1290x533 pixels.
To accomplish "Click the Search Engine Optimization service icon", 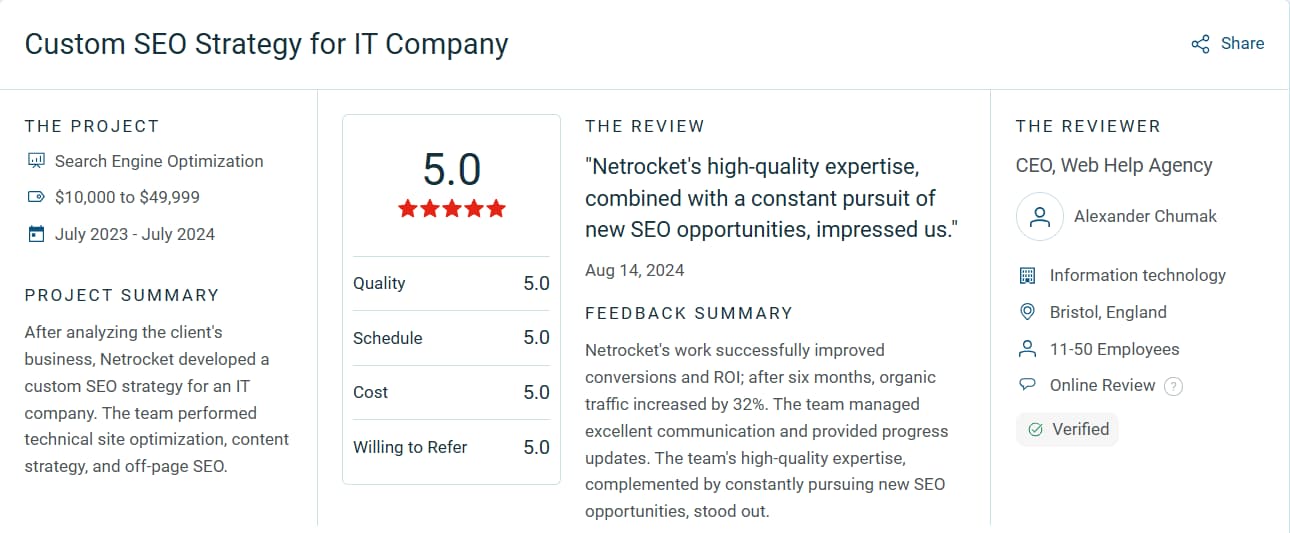I will coord(37,161).
